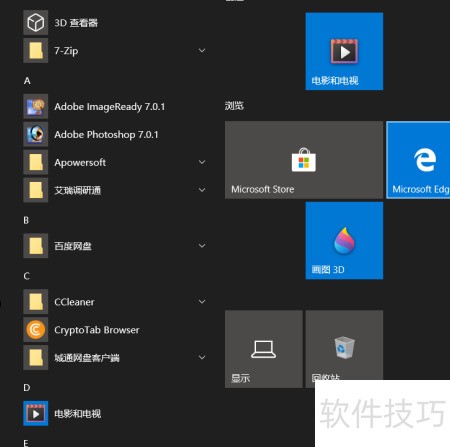Screen dimensions: 450x447
Task: Launch Adobe Photoshop 7.0.1 icon
Action: [36, 134]
